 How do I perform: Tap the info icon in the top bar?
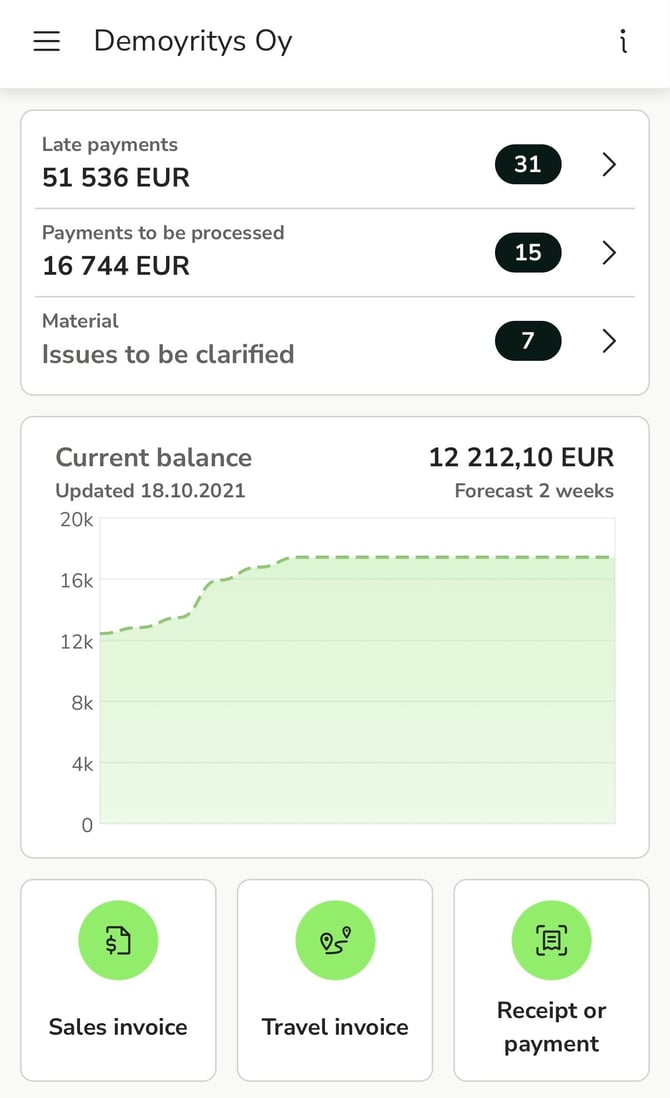pos(622,41)
